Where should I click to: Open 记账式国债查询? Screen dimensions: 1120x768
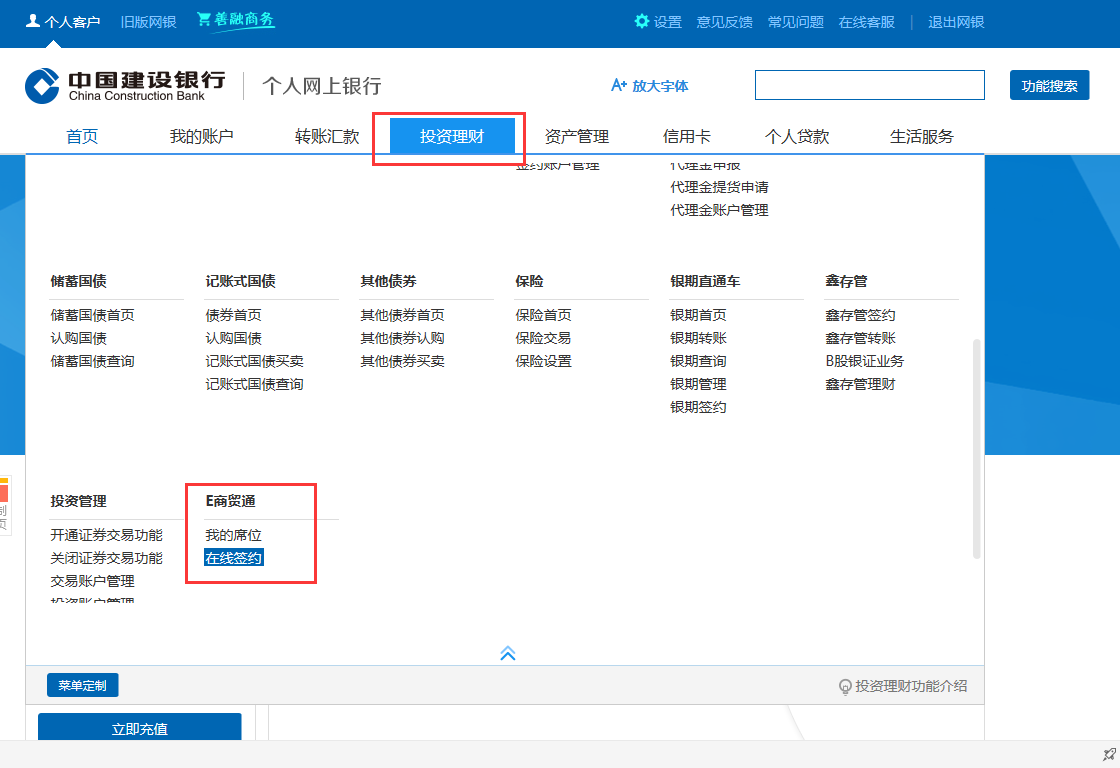click(254, 384)
